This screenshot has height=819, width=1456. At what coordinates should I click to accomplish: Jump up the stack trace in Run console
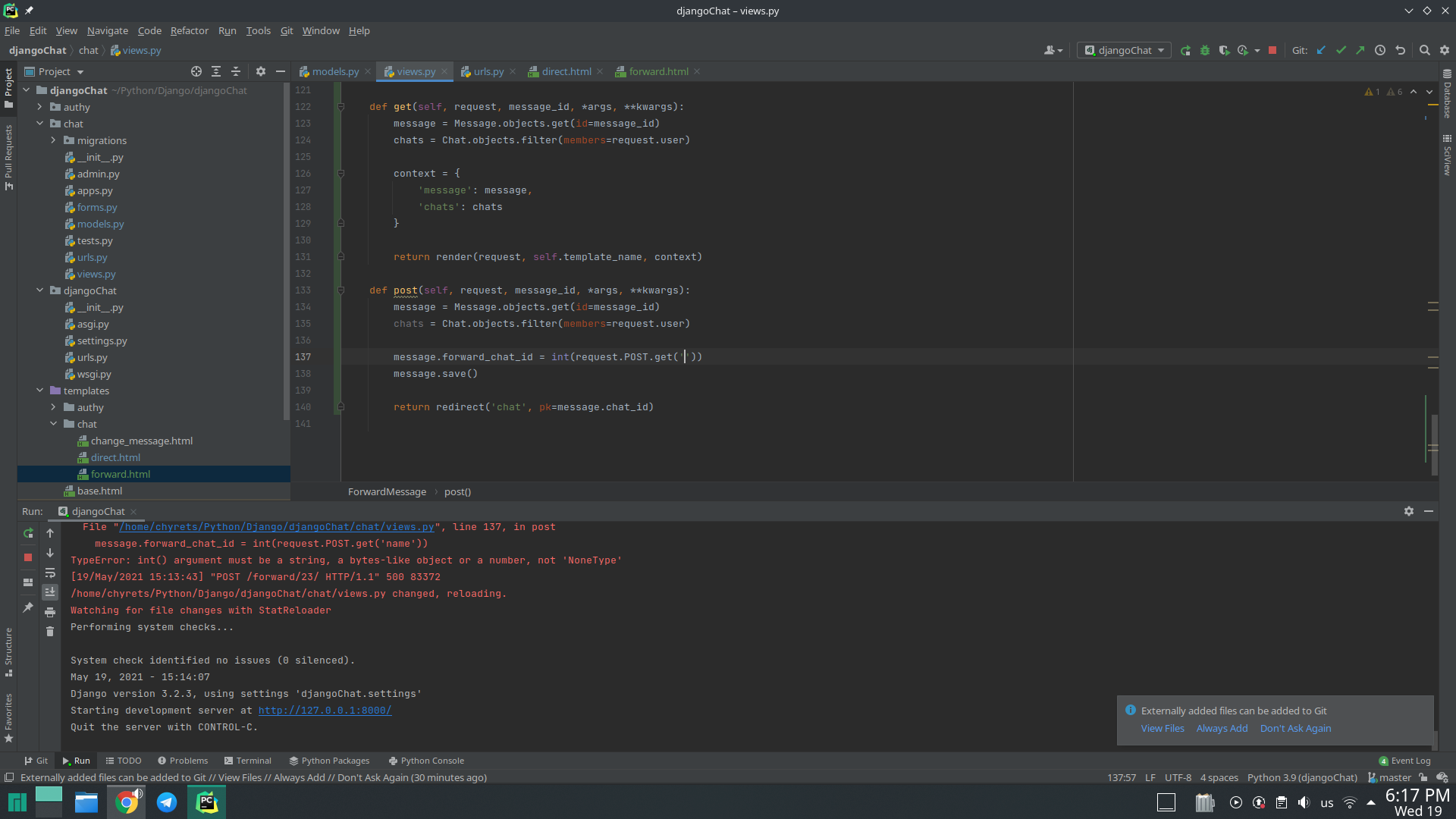click(50, 533)
